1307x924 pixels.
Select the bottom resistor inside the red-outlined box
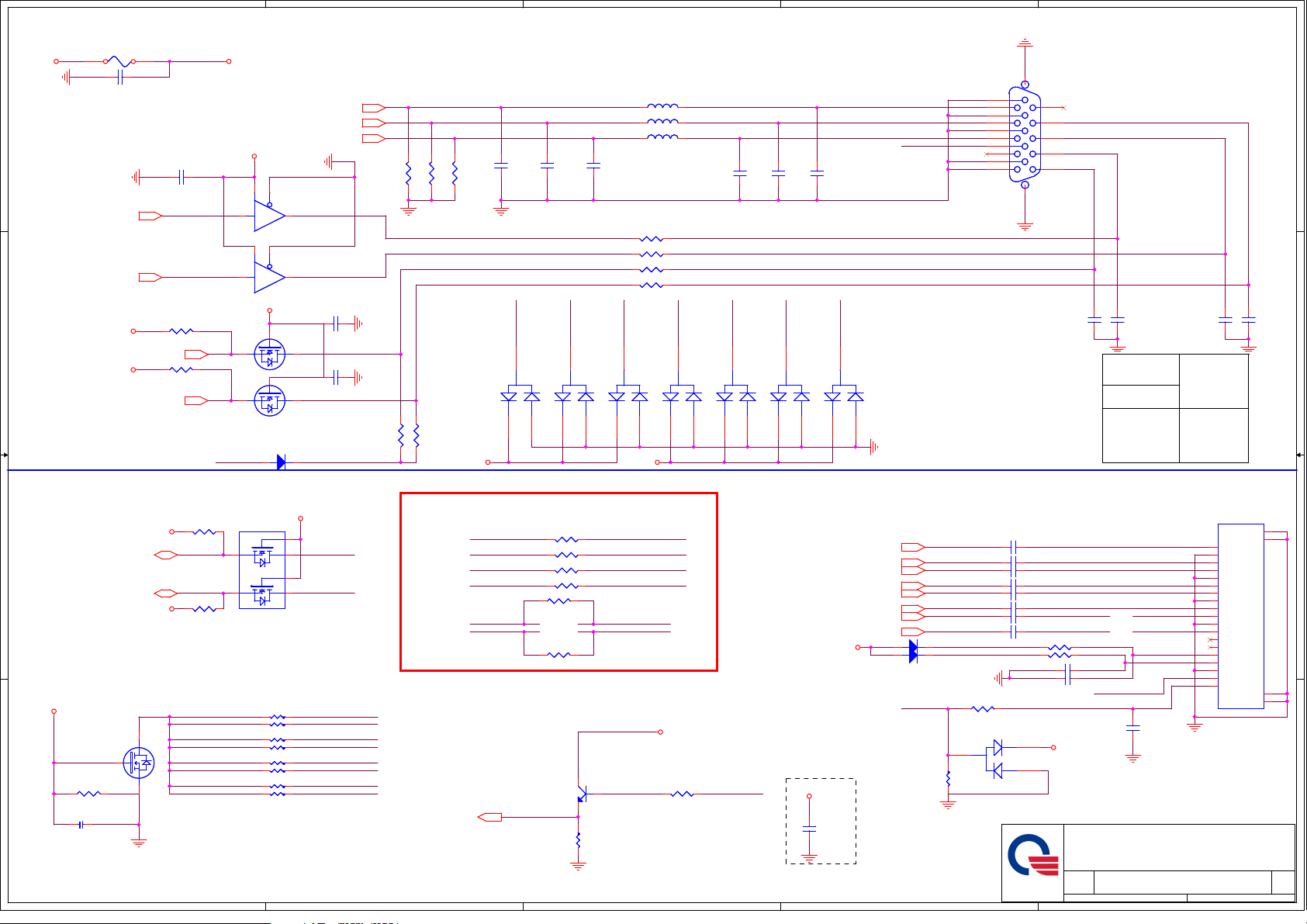point(558,655)
